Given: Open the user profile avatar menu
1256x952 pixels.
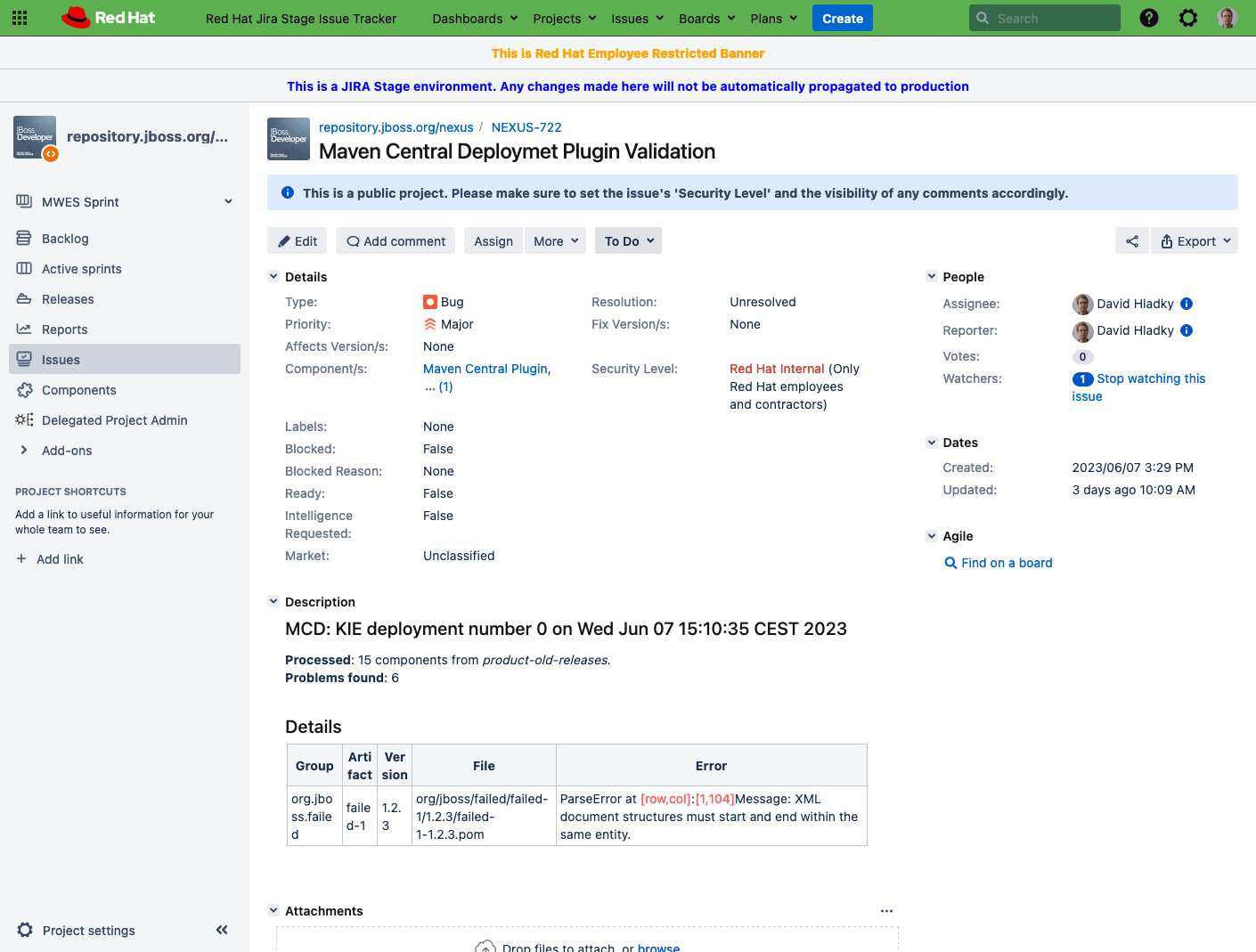Looking at the screenshot, I should coord(1227,18).
